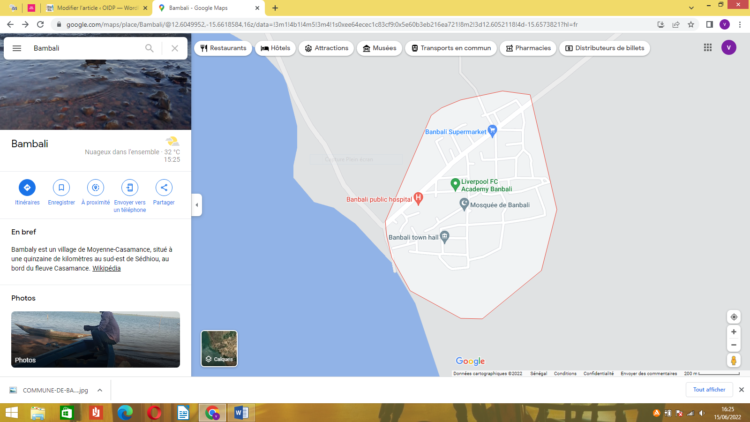Filter map by Restaurants
The image size is (750, 422).
(x=223, y=48)
